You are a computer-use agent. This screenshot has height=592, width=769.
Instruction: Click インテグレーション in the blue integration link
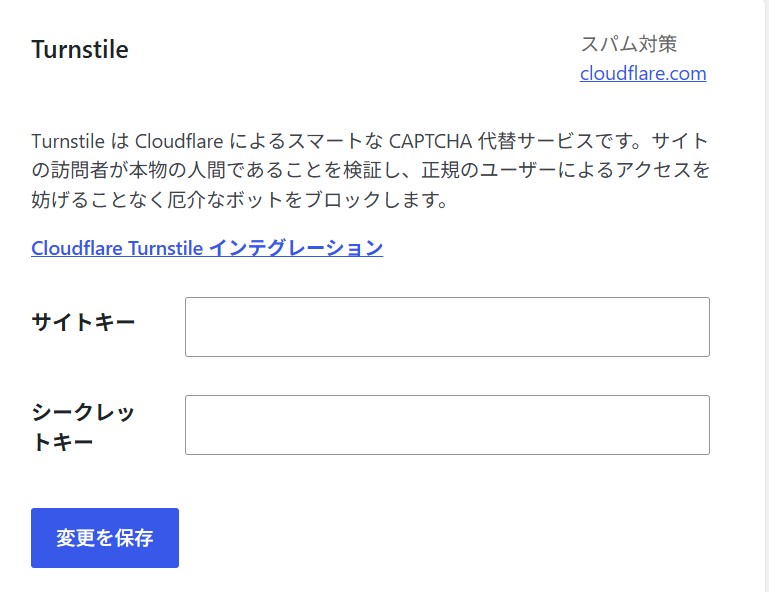point(296,248)
